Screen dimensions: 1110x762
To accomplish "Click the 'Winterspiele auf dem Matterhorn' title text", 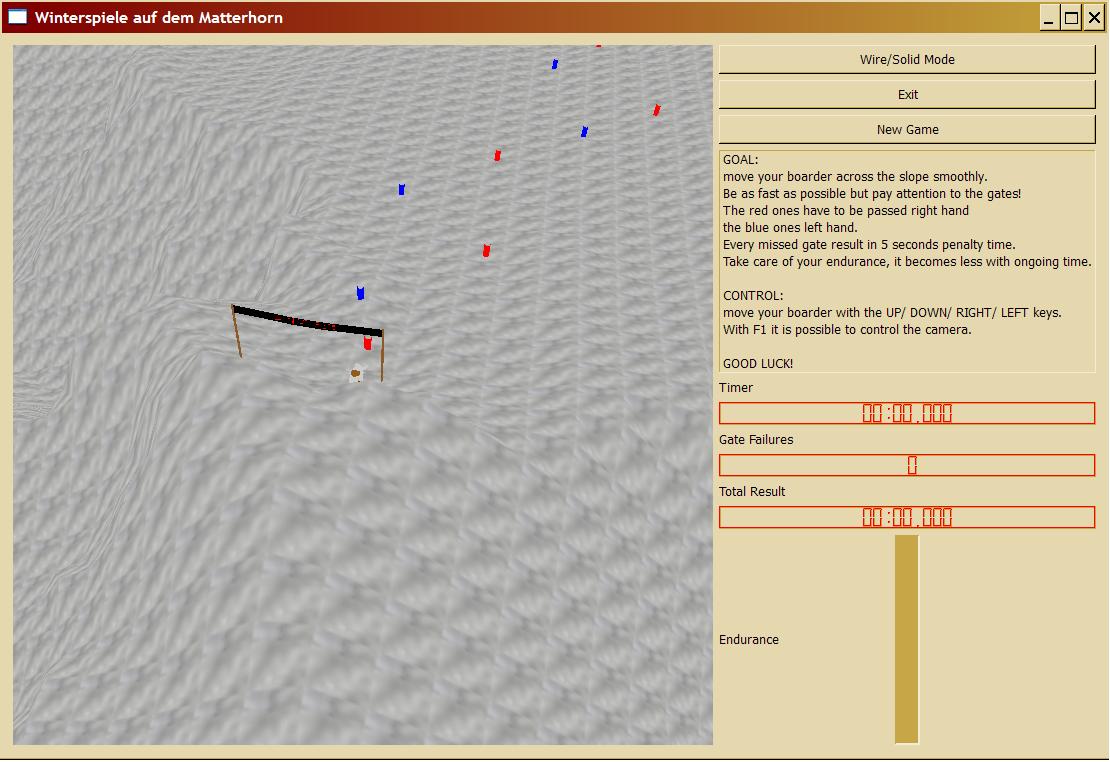I will tap(159, 18).
